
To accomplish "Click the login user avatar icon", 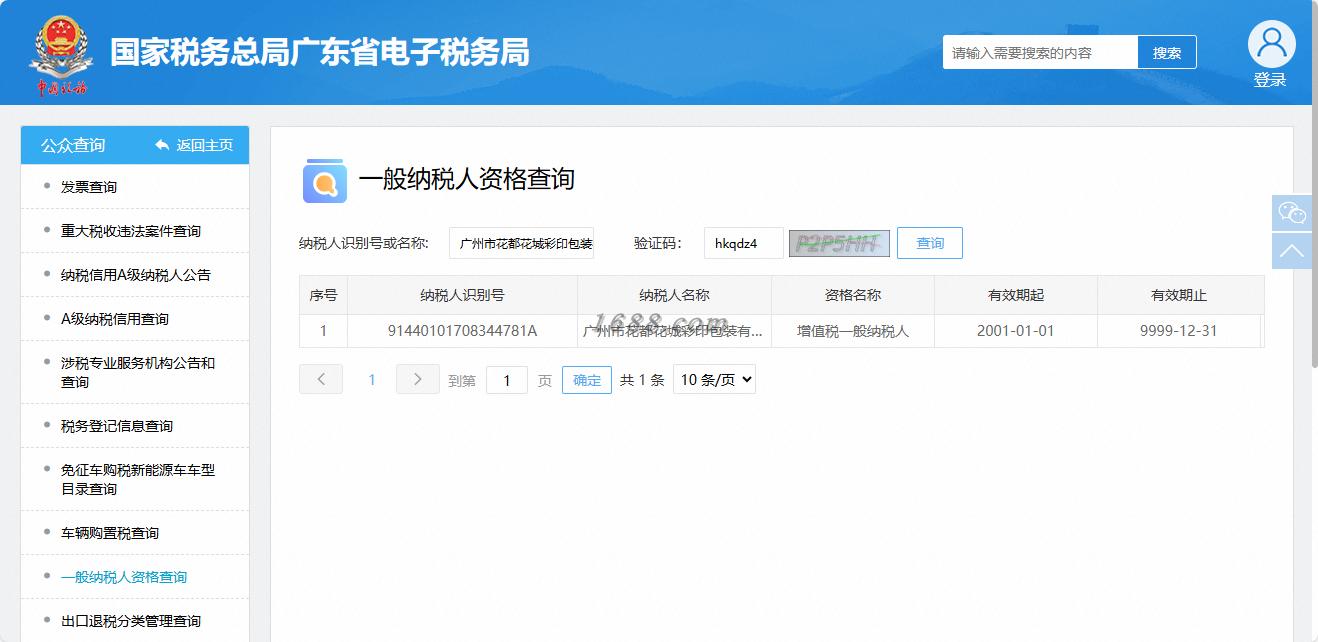I will click(1271, 44).
